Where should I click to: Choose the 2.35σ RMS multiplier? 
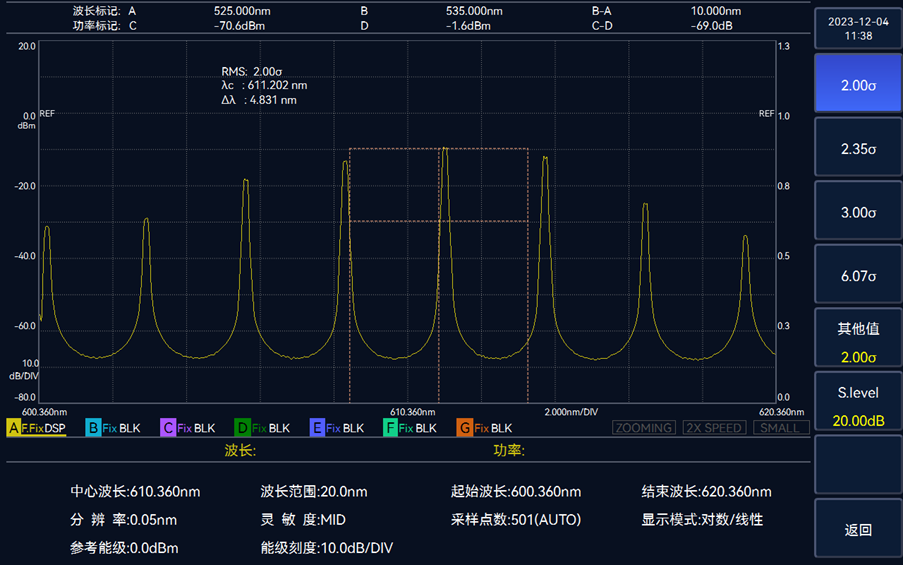[858, 148]
